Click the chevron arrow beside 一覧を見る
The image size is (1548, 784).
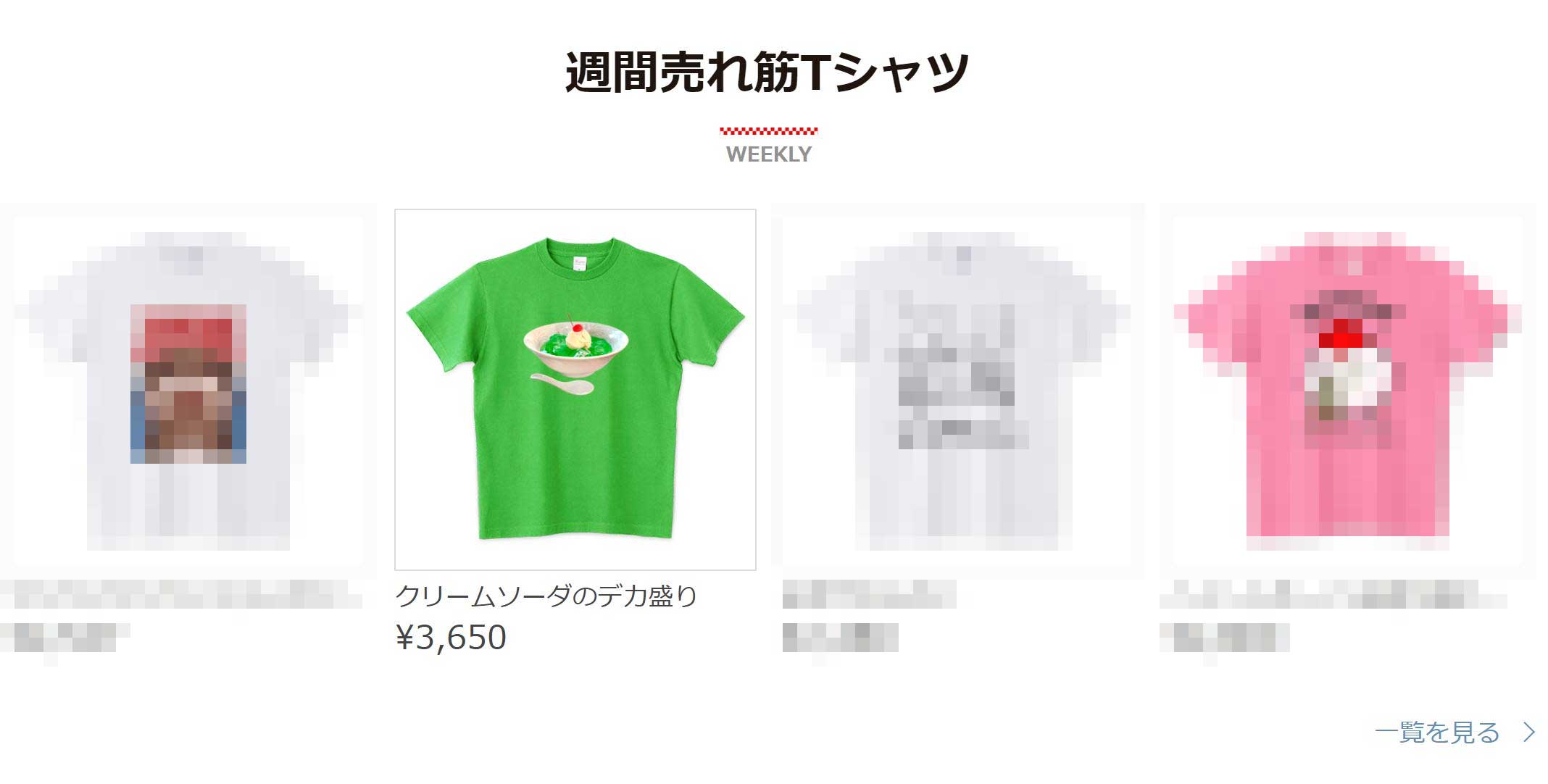pyautogui.click(x=1528, y=732)
